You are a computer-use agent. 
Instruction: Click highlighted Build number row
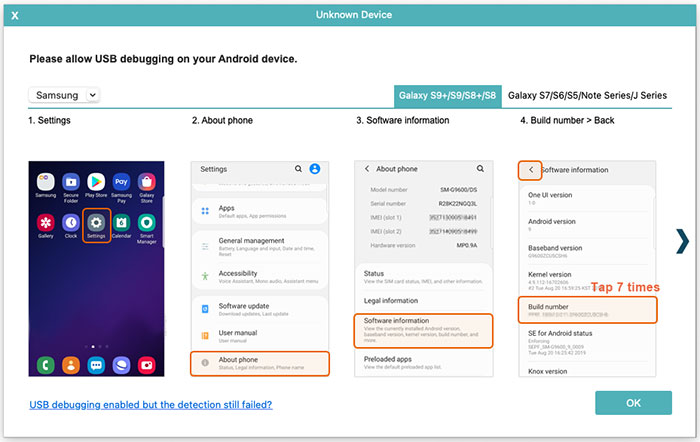(x=588, y=310)
